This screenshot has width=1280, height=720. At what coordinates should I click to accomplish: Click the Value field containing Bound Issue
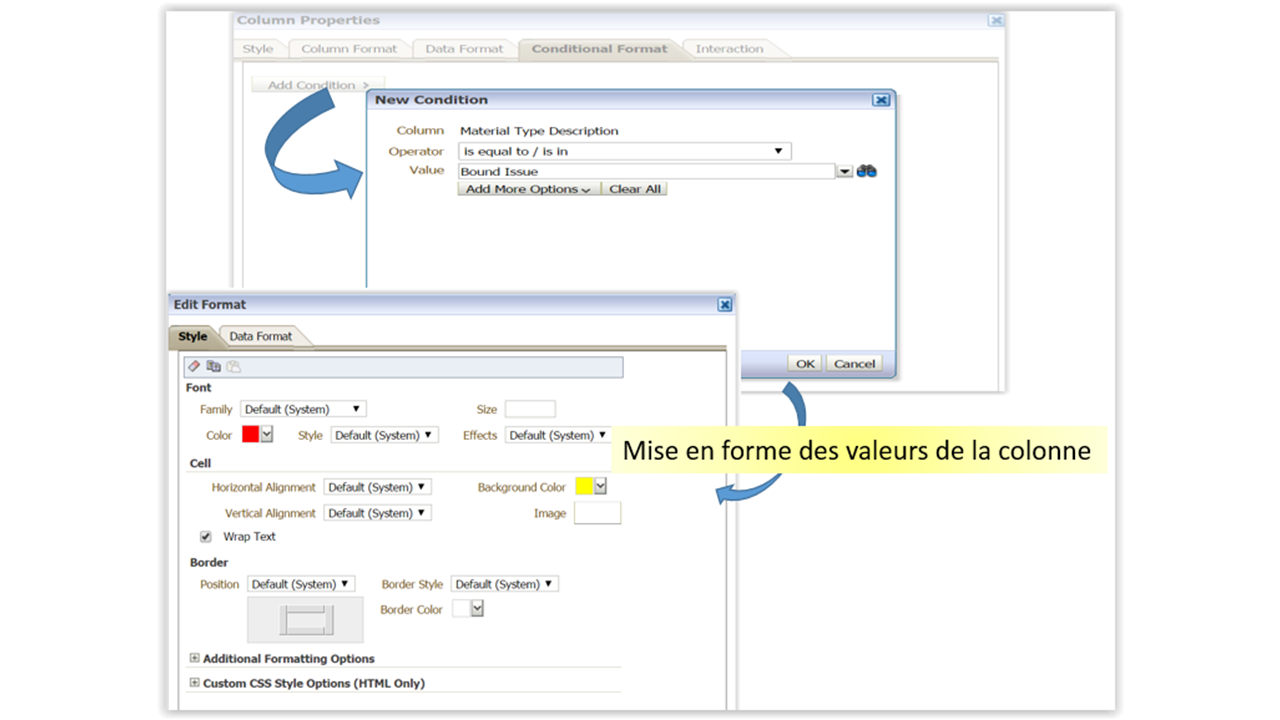click(x=646, y=172)
